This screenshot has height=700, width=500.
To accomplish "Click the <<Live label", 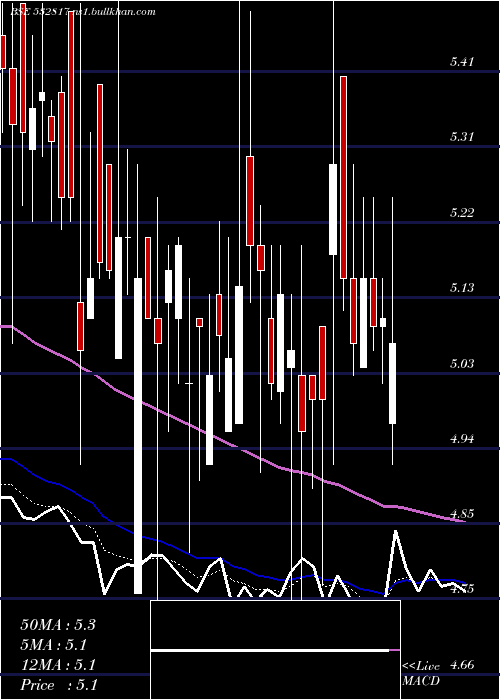I will point(421,666).
